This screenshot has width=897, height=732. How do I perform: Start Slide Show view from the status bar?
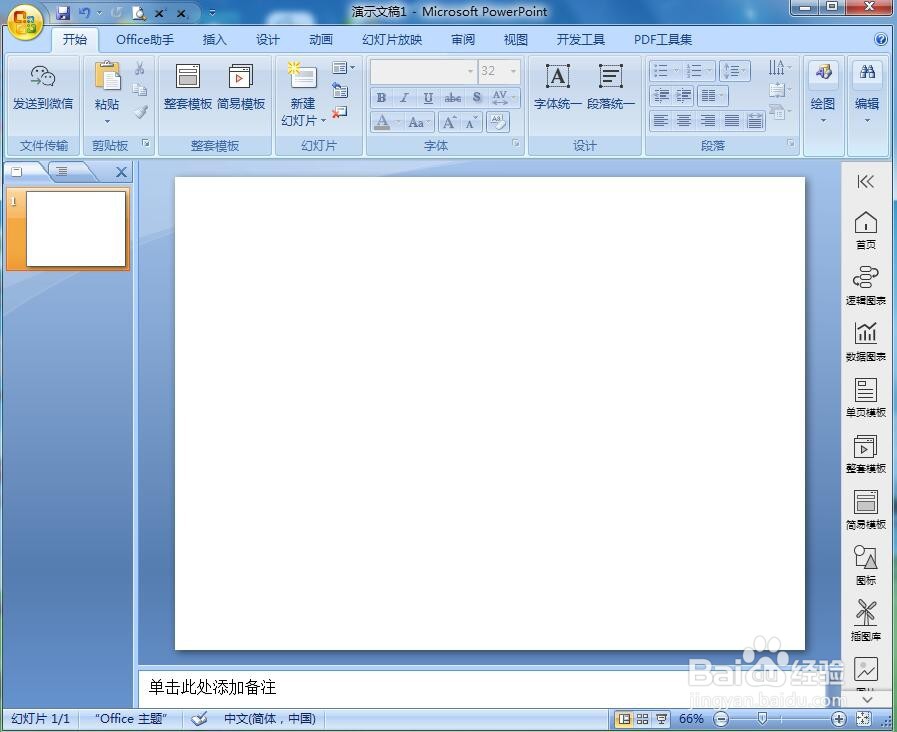tap(661, 719)
